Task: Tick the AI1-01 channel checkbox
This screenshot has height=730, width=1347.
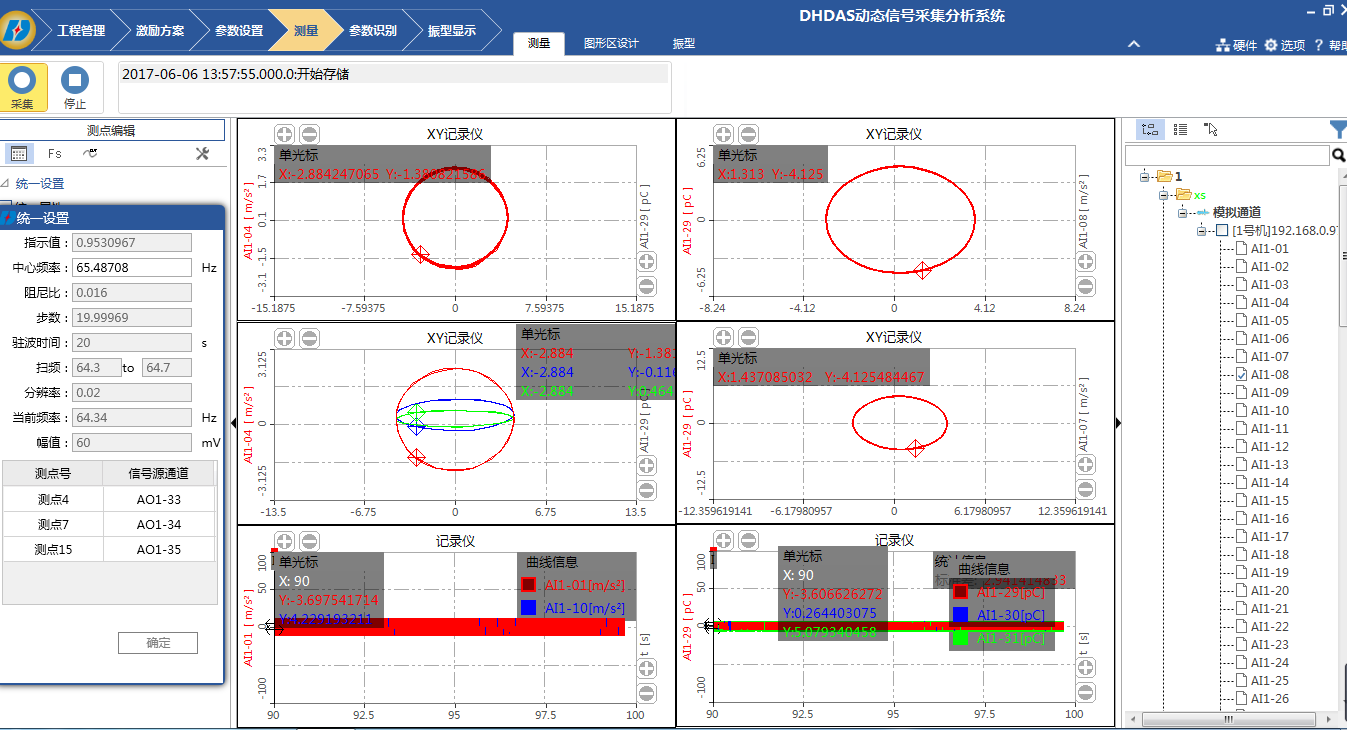Action: 1241,248
